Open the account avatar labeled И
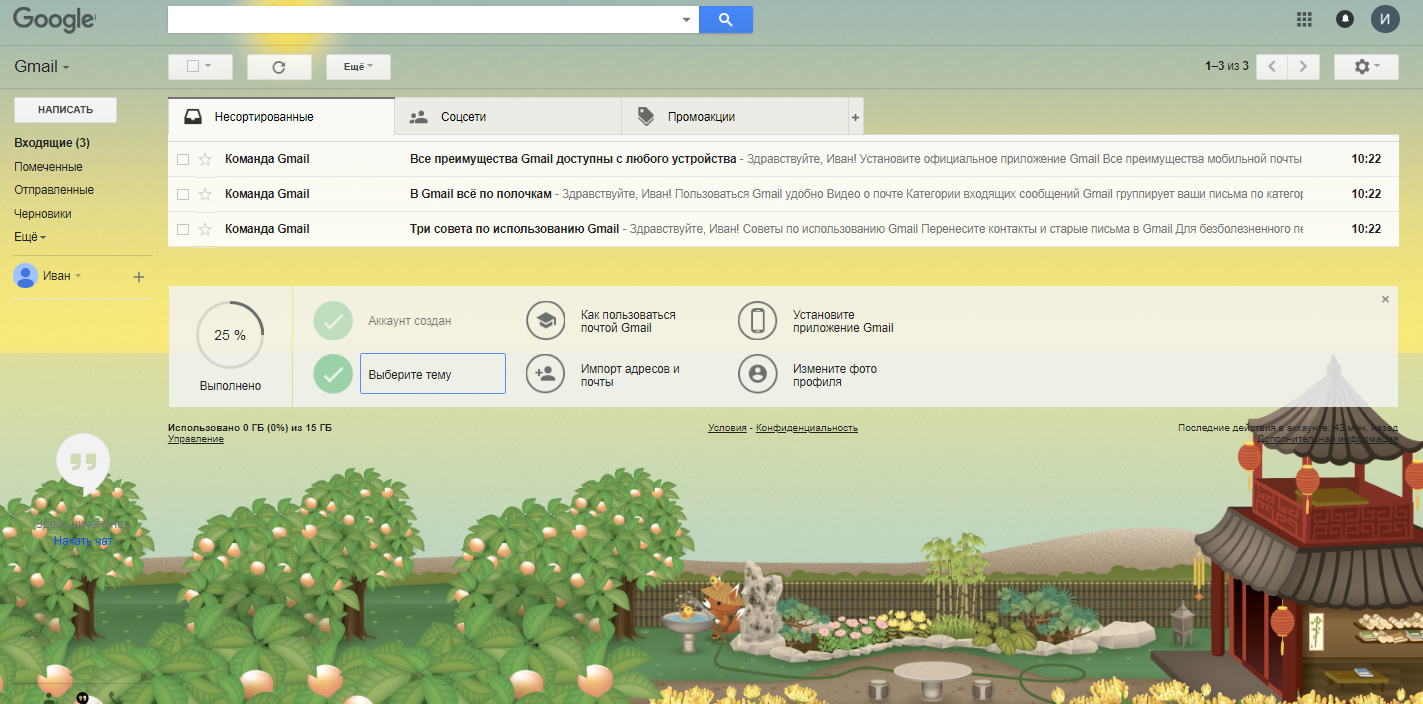1423x704 pixels. click(x=1385, y=19)
